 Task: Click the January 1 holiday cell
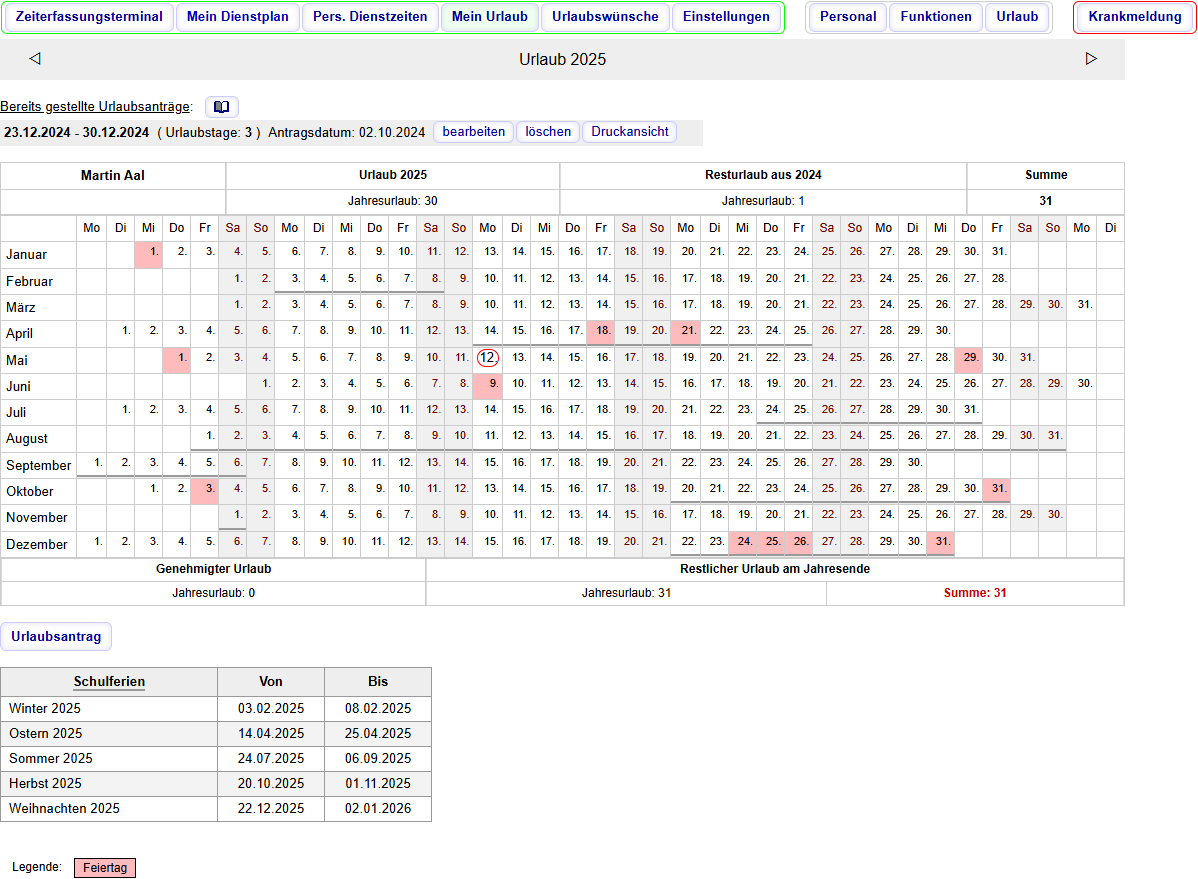(x=149, y=253)
